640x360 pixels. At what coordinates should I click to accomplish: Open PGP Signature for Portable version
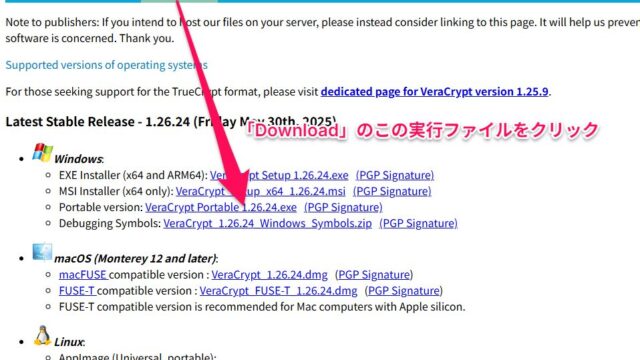(x=343, y=207)
